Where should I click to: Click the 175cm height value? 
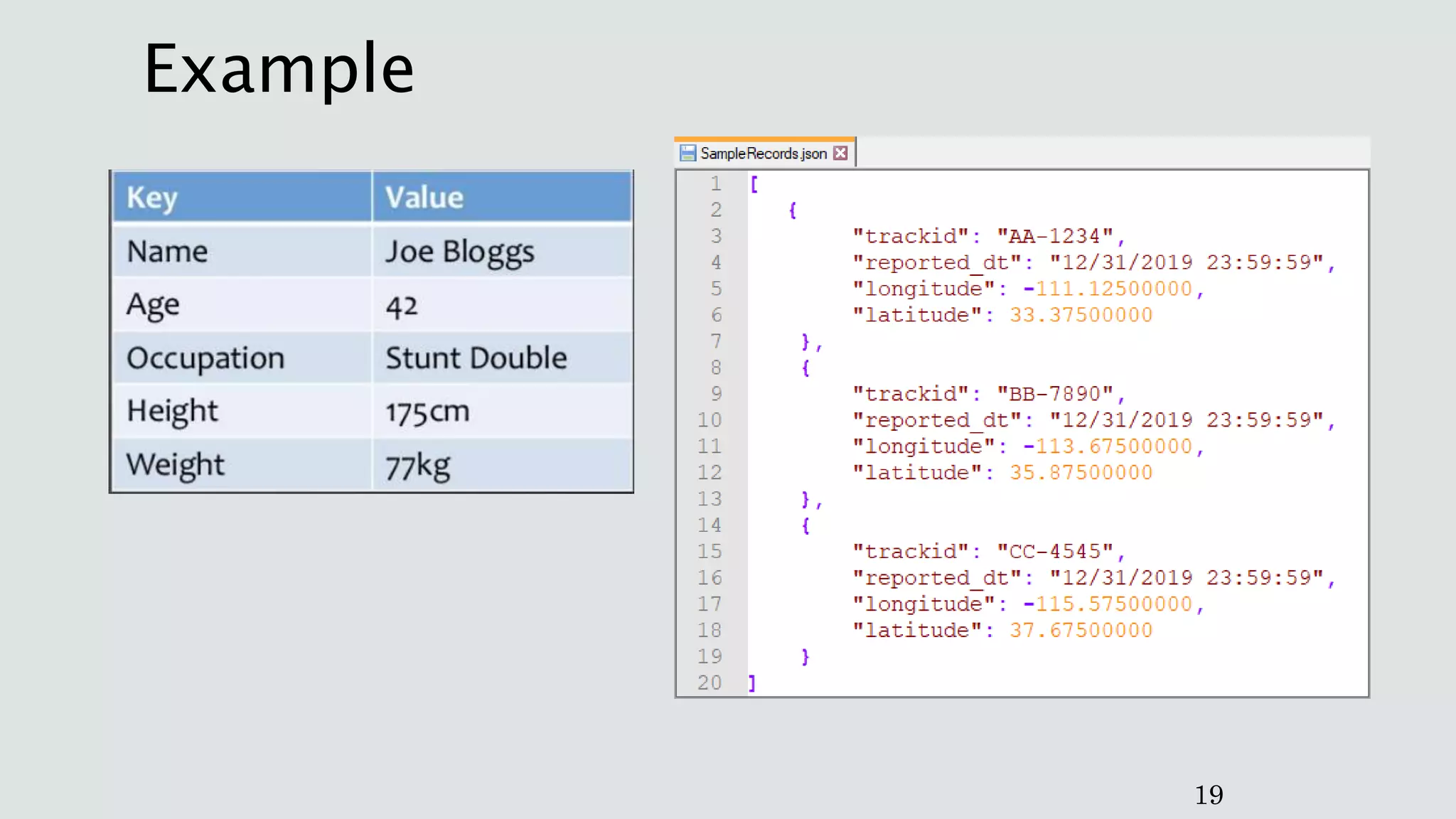point(427,412)
